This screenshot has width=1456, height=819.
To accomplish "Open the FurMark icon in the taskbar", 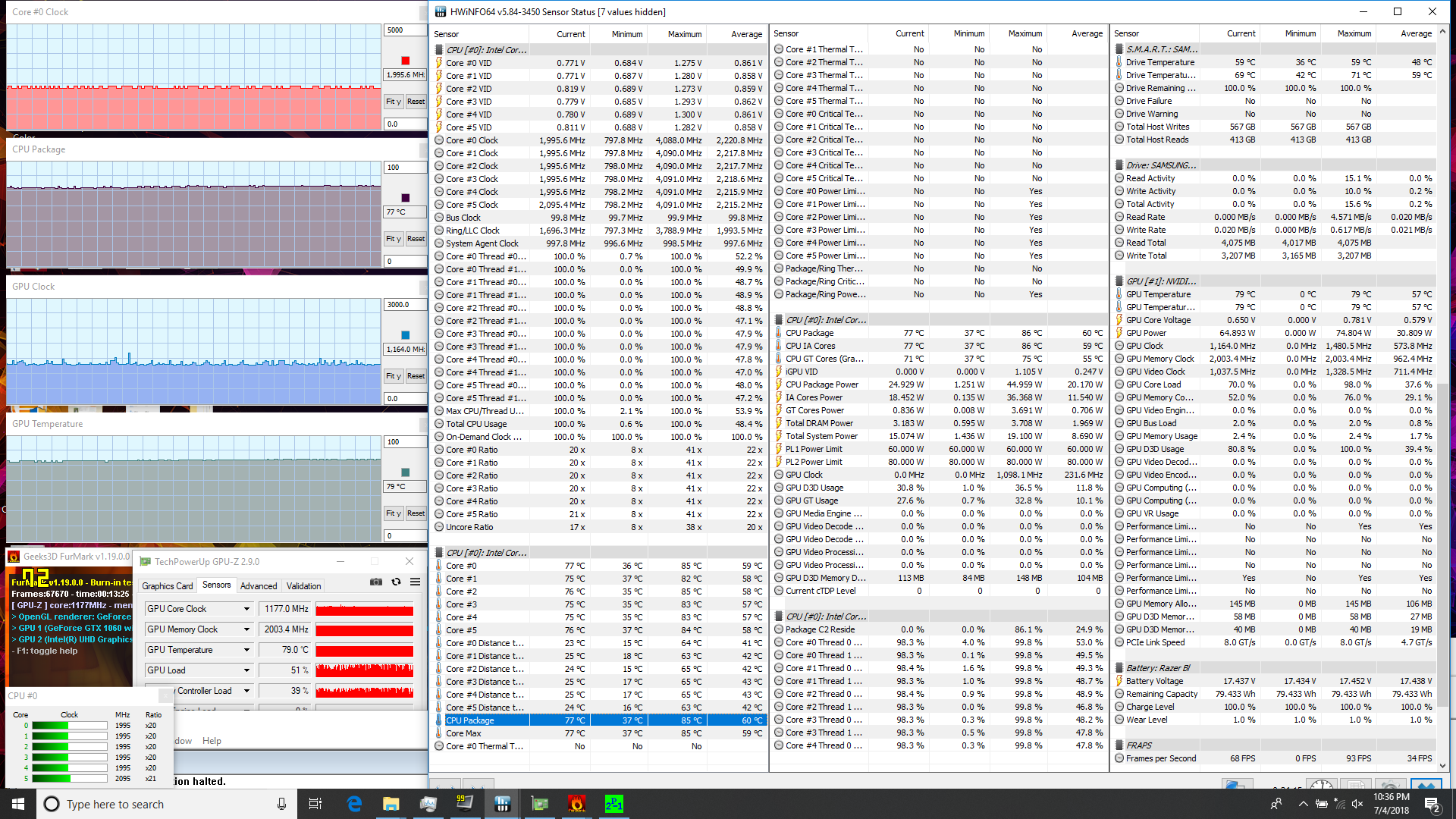I will click(x=576, y=804).
